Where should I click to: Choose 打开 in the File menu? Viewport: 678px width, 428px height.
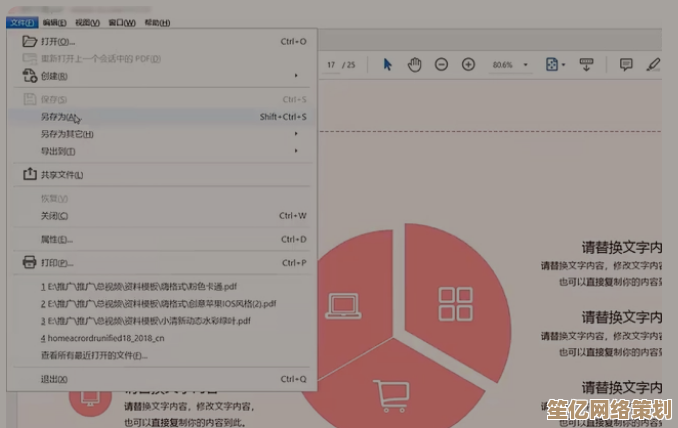(57, 42)
